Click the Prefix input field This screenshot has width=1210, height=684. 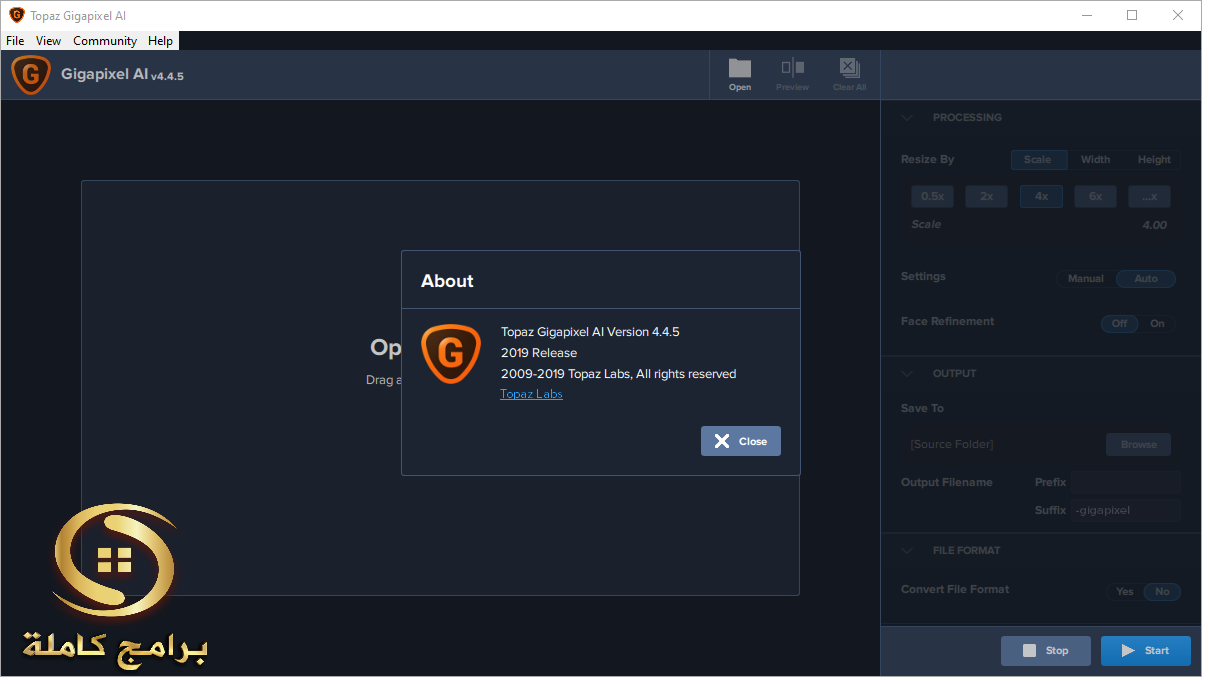coord(1126,482)
